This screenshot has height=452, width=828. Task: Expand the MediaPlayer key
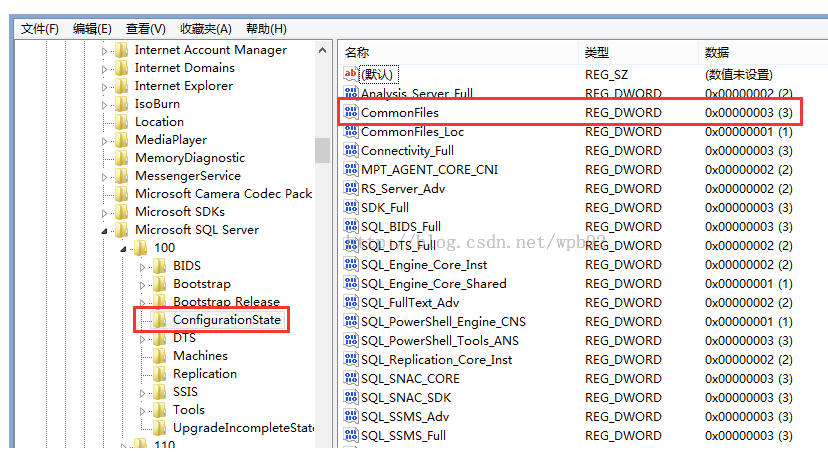tap(104, 141)
